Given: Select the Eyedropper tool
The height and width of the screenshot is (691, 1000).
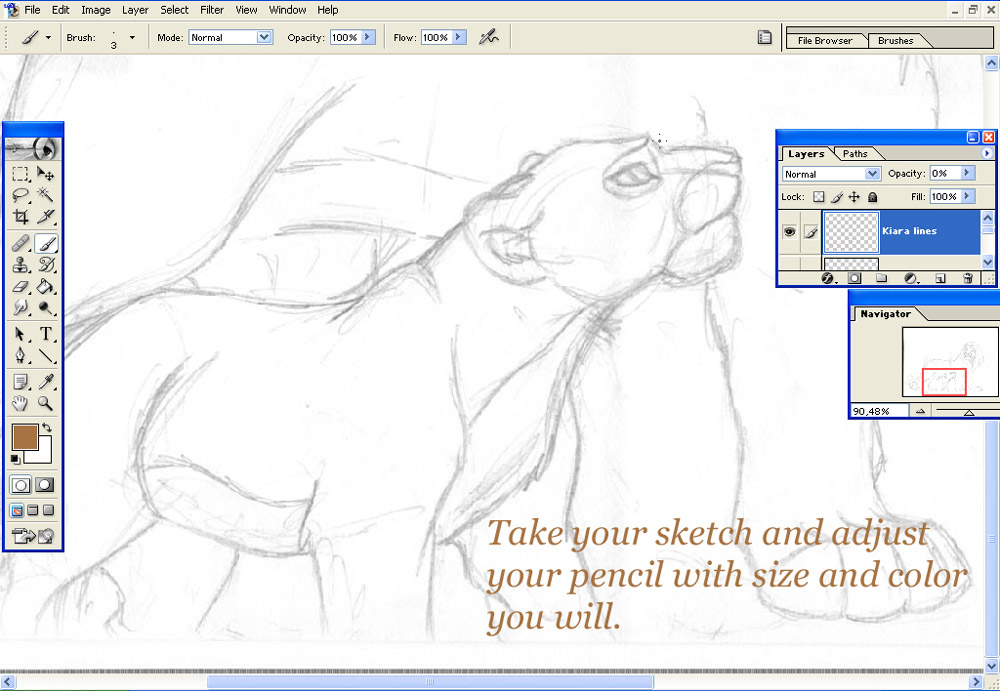Looking at the screenshot, I should [45, 382].
